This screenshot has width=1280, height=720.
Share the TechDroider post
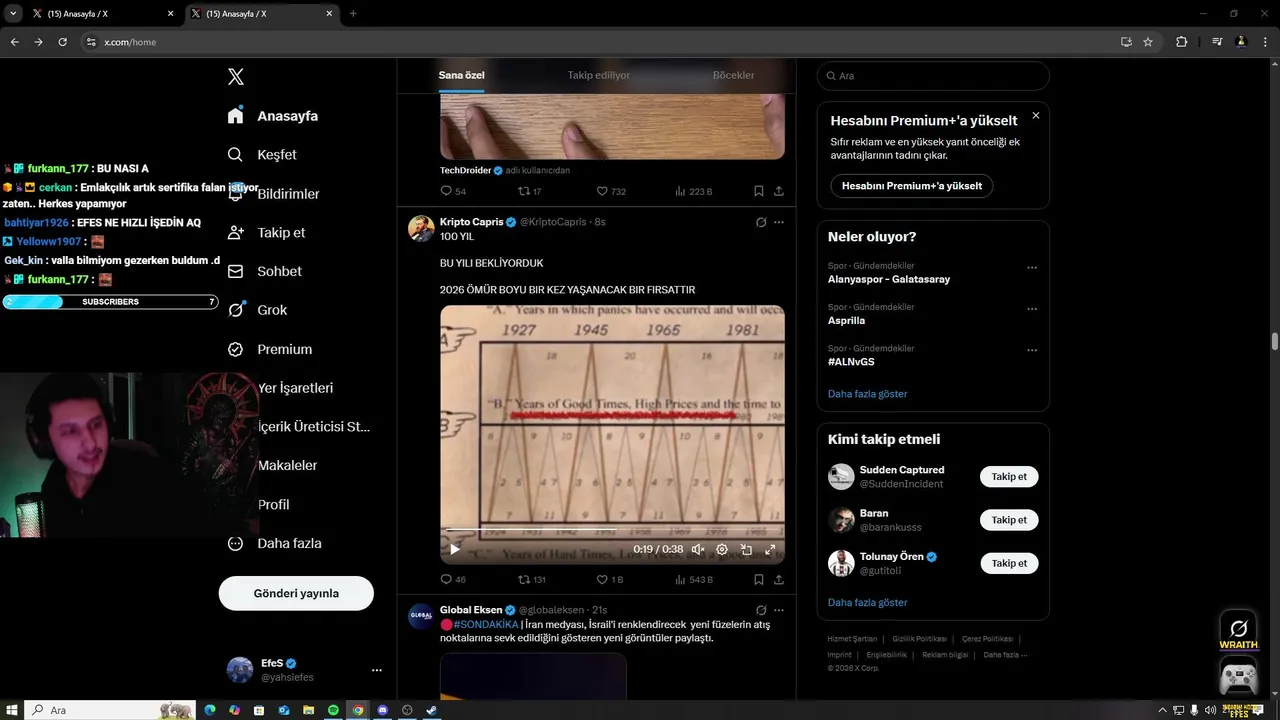[779, 191]
